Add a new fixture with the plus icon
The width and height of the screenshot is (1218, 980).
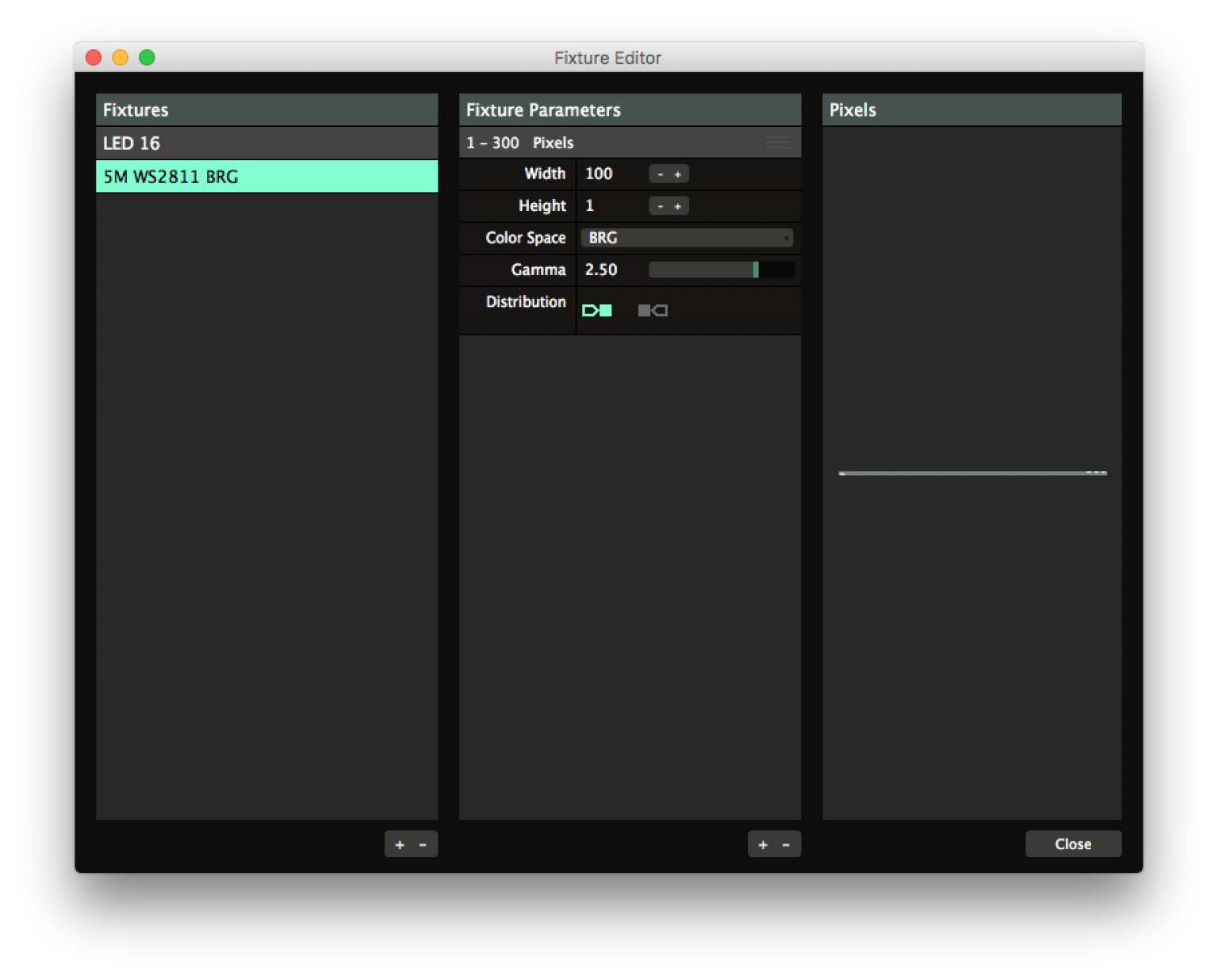coord(399,844)
